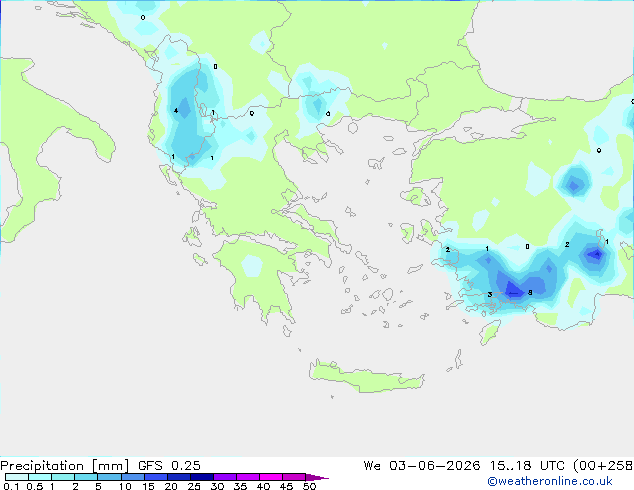The width and height of the screenshot is (634, 490).
Task: Select the '3' precipitation value in southwest Turkey
Action: pos(490,294)
